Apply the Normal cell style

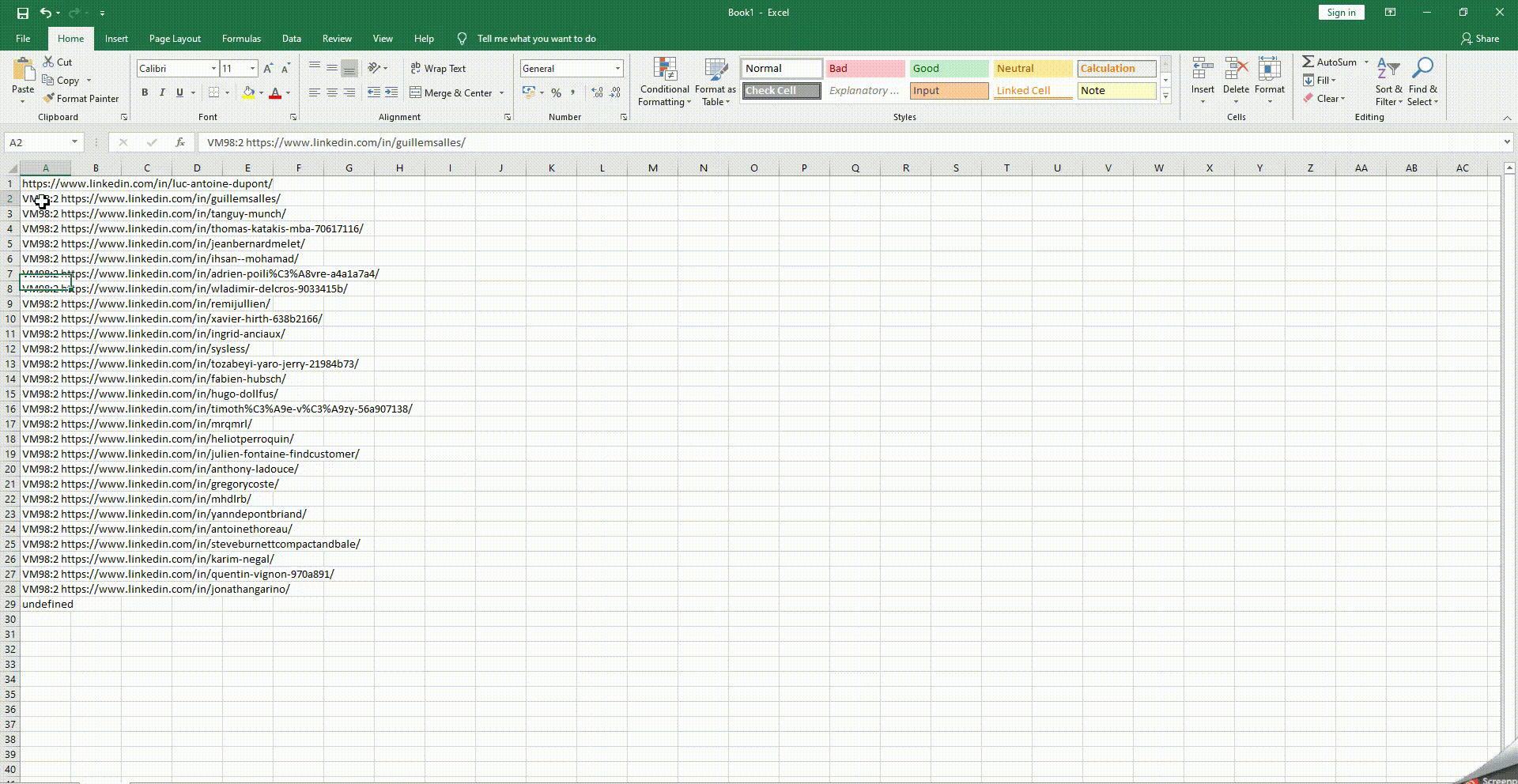(x=782, y=69)
